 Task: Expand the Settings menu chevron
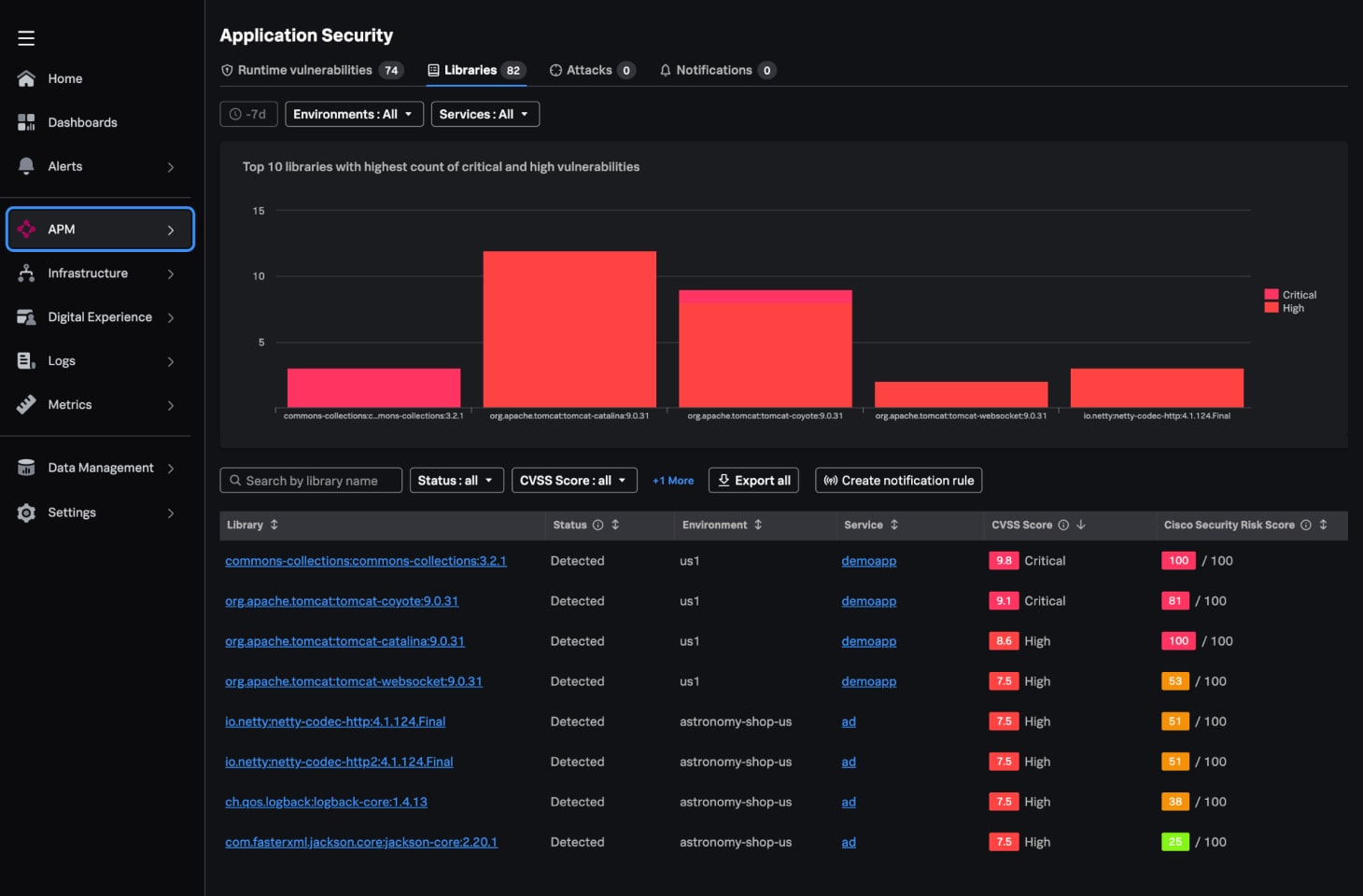click(171, 512)
